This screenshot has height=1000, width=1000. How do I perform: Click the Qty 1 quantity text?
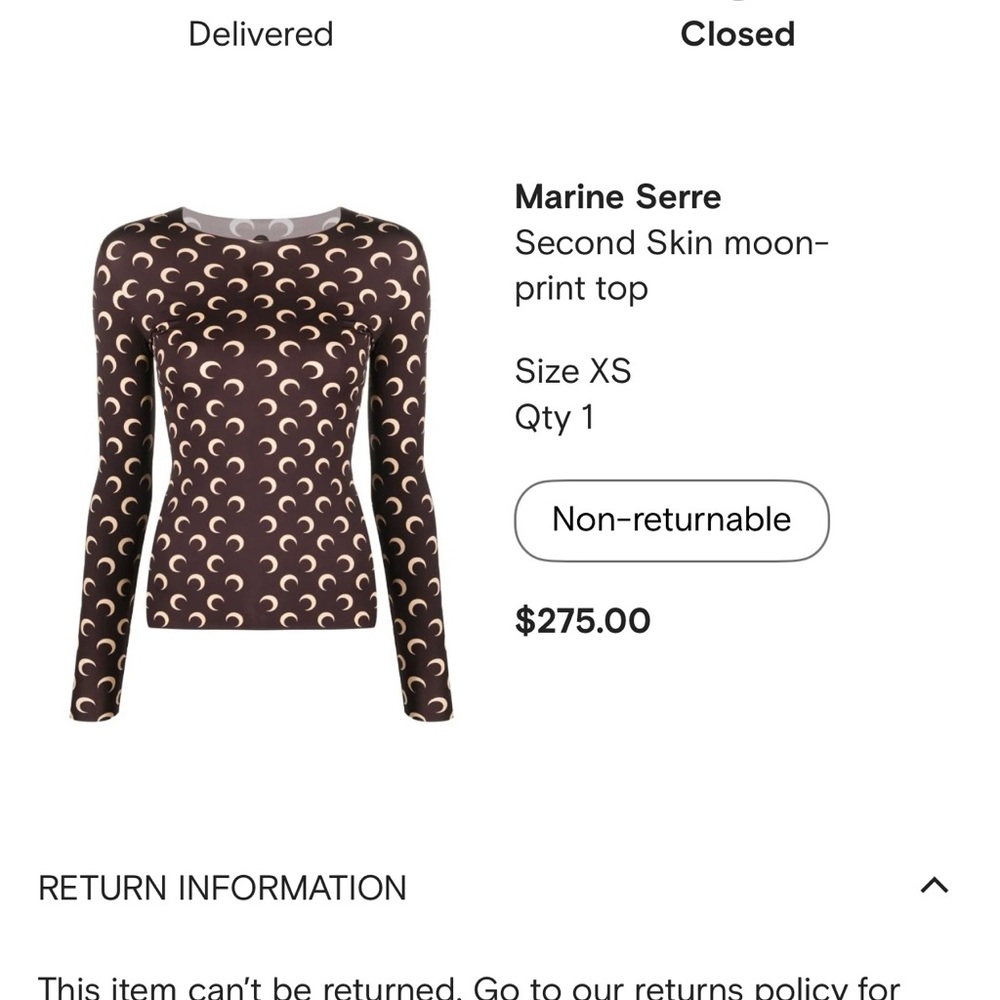pyautogui.click(x=554, y=416)
